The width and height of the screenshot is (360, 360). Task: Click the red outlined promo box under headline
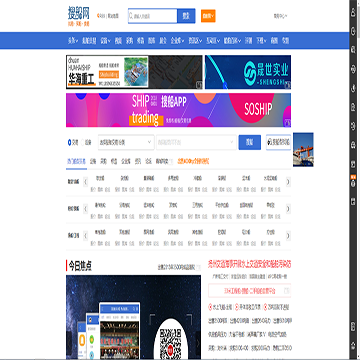point(249,290)
